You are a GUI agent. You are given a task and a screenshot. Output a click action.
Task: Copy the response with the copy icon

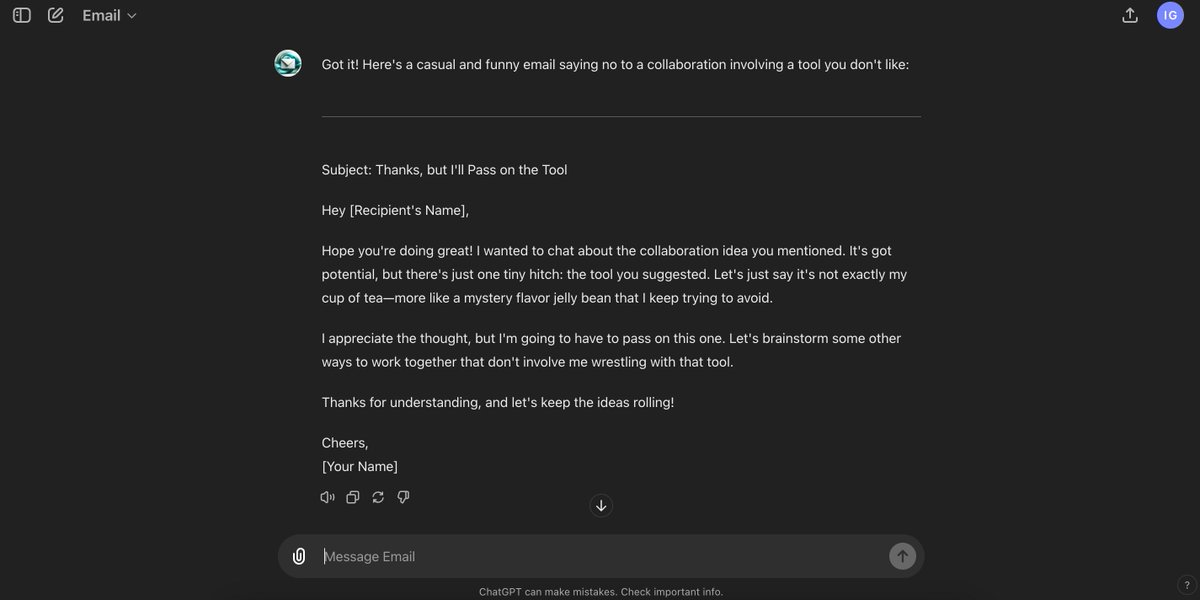click(x=352, y=497)
